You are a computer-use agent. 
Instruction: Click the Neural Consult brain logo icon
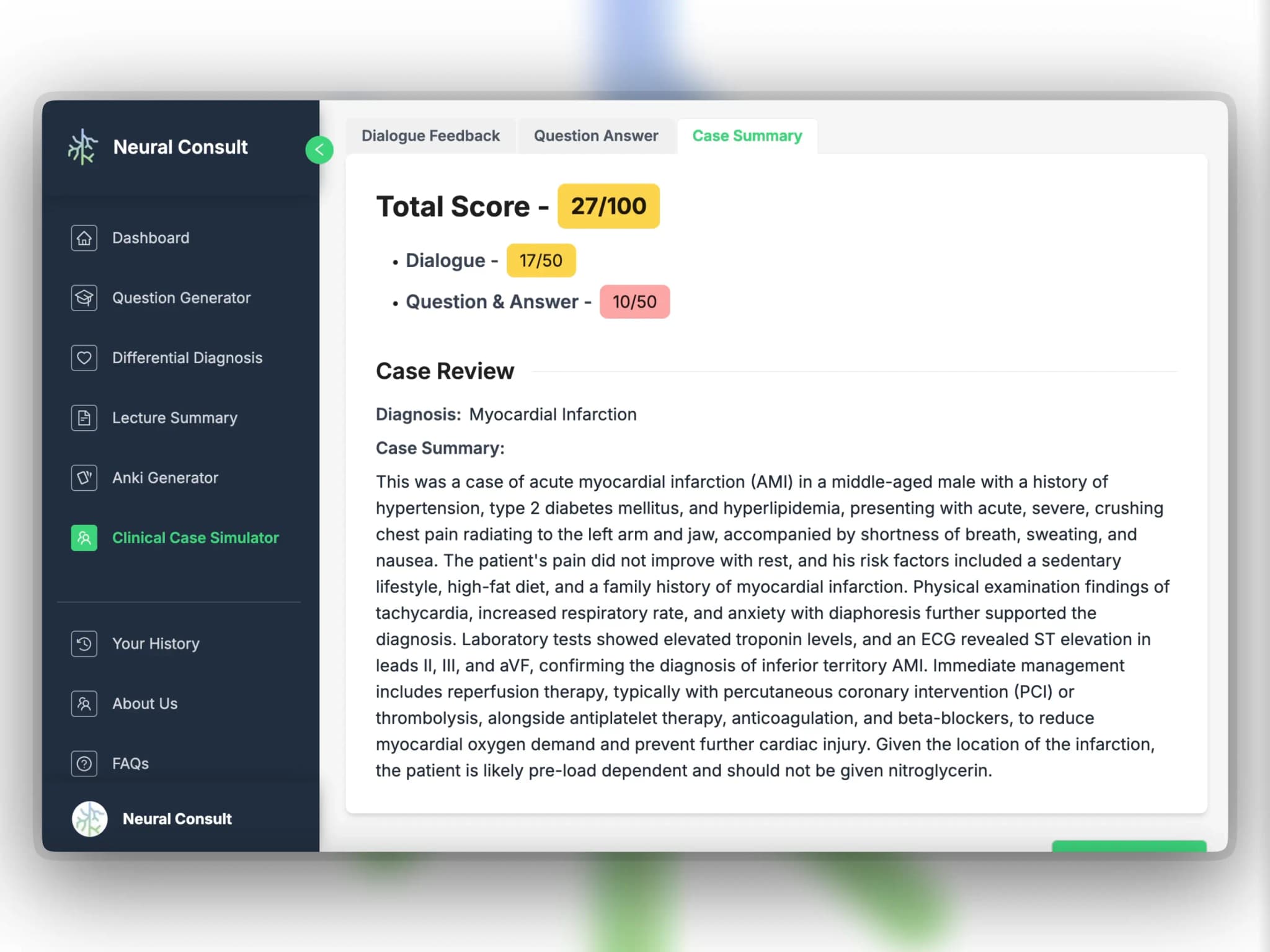point(84,146)
